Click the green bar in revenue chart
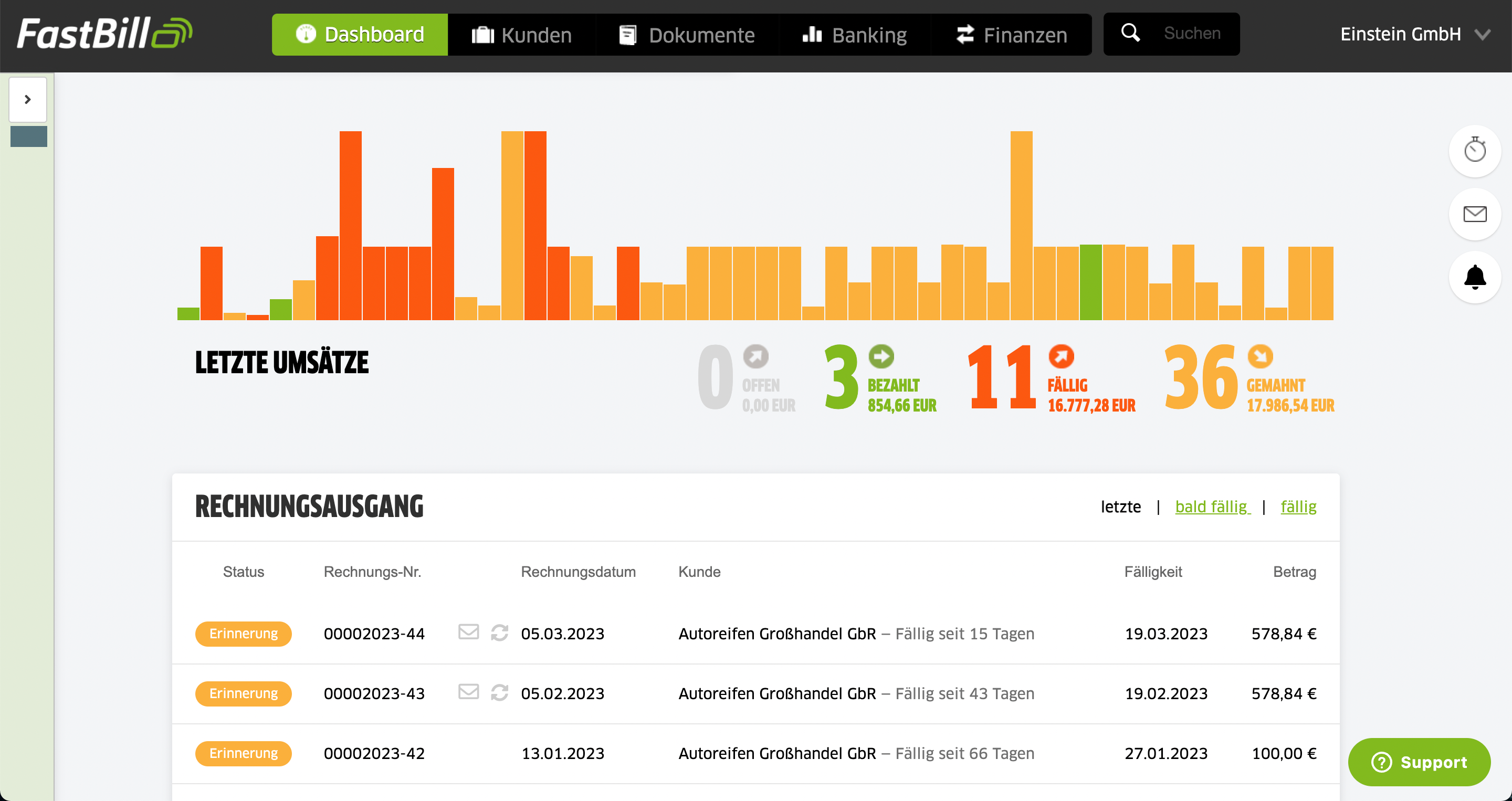This screenshot has height=801, width=1512. [1090, 282]
